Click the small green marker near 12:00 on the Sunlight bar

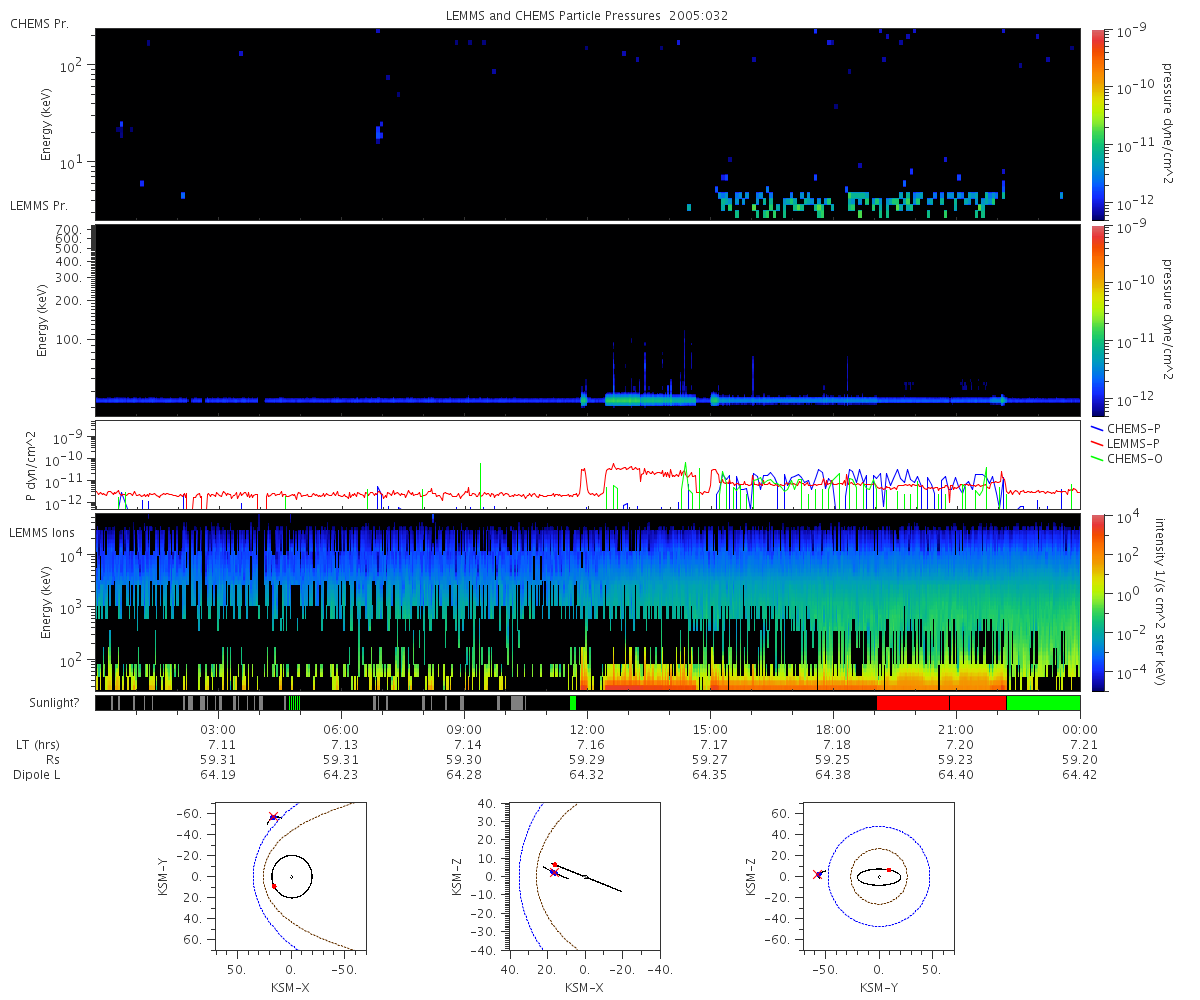(x=573, y=703)
